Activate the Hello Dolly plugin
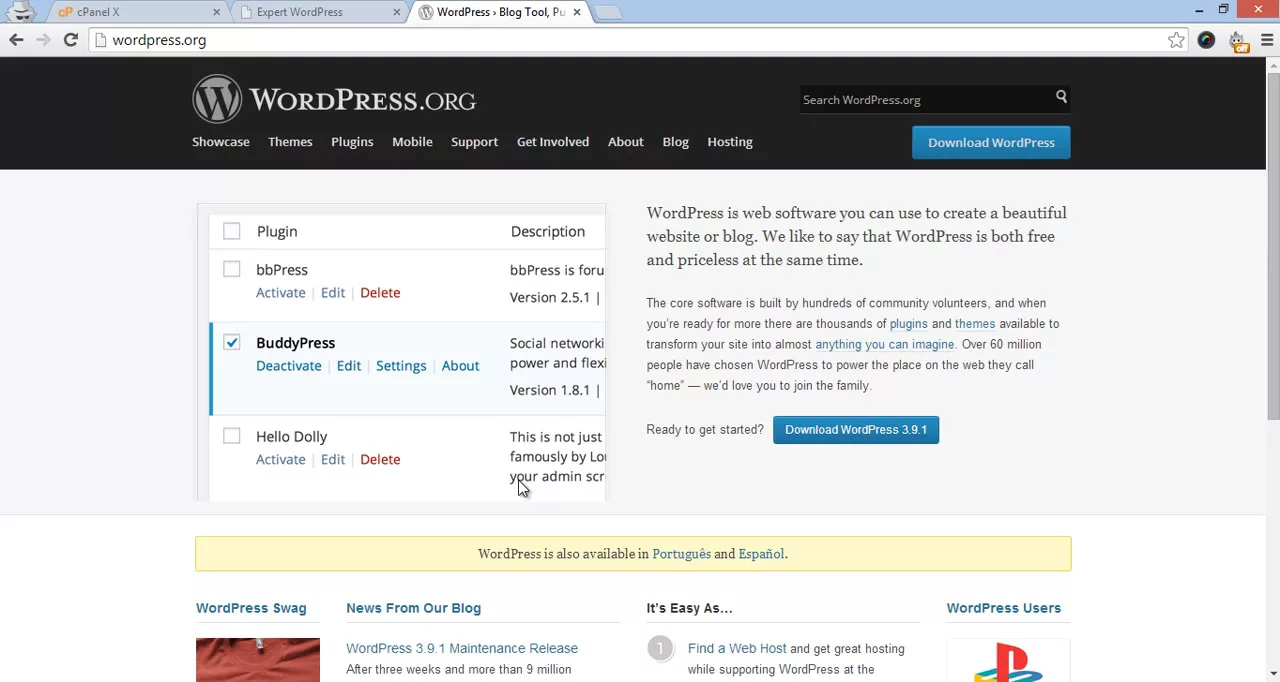Viewport: 1280px width, 682px height. click(x=280, y=460)
